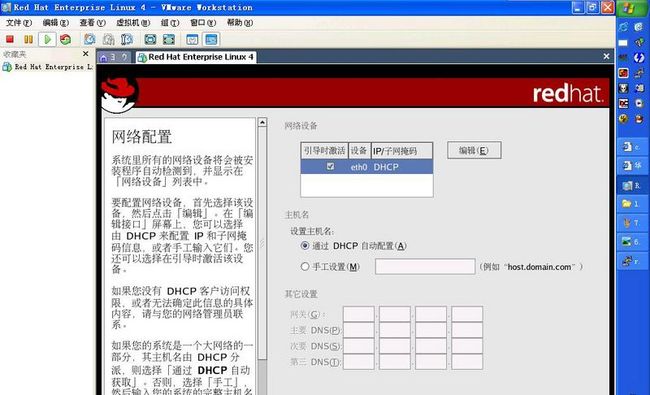
Task: Click the red Power Off toolbar icon
Action: (10, 39)
